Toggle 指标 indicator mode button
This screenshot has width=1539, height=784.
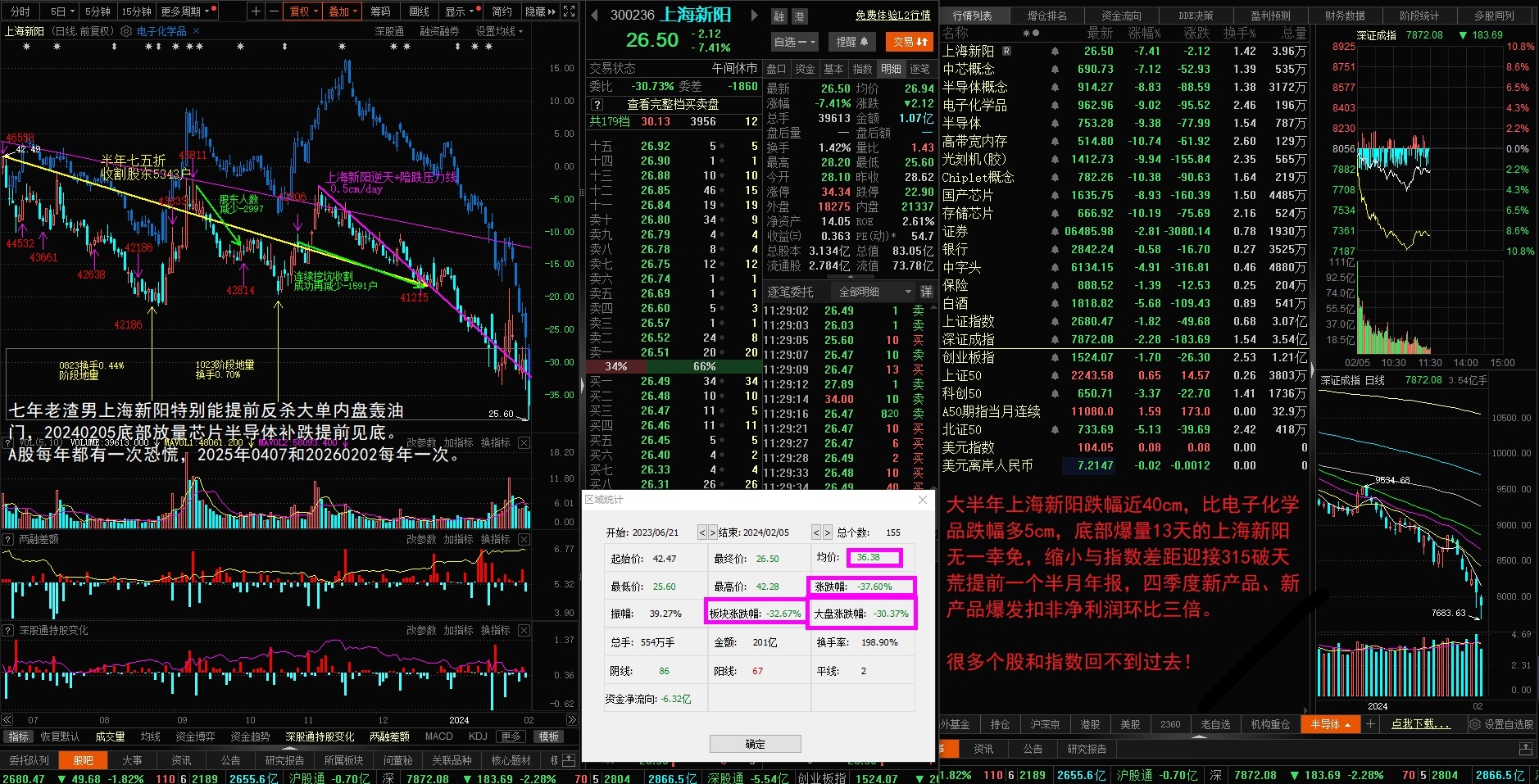tap(18, 736)
